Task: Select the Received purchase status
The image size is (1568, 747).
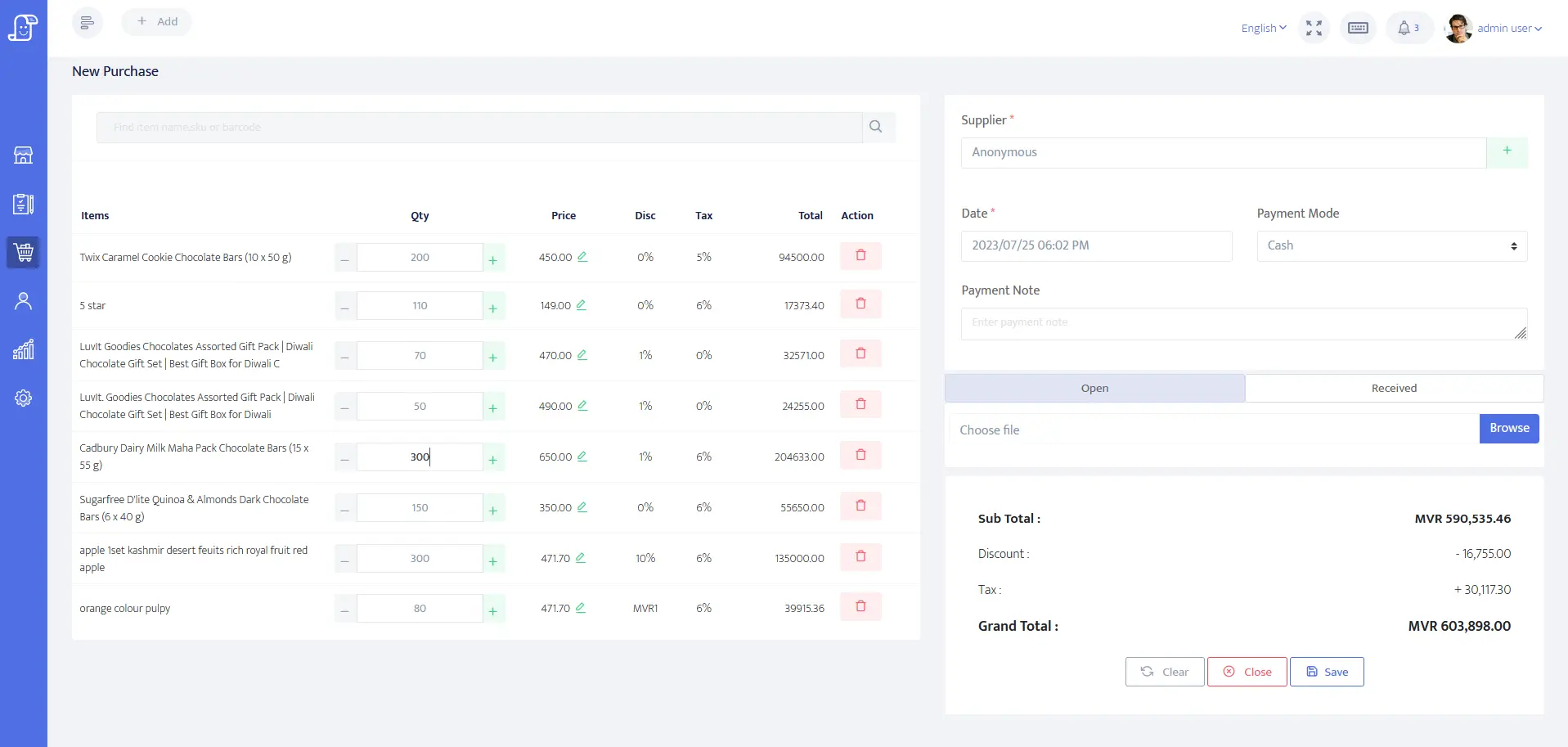Action: point(1394,389)
